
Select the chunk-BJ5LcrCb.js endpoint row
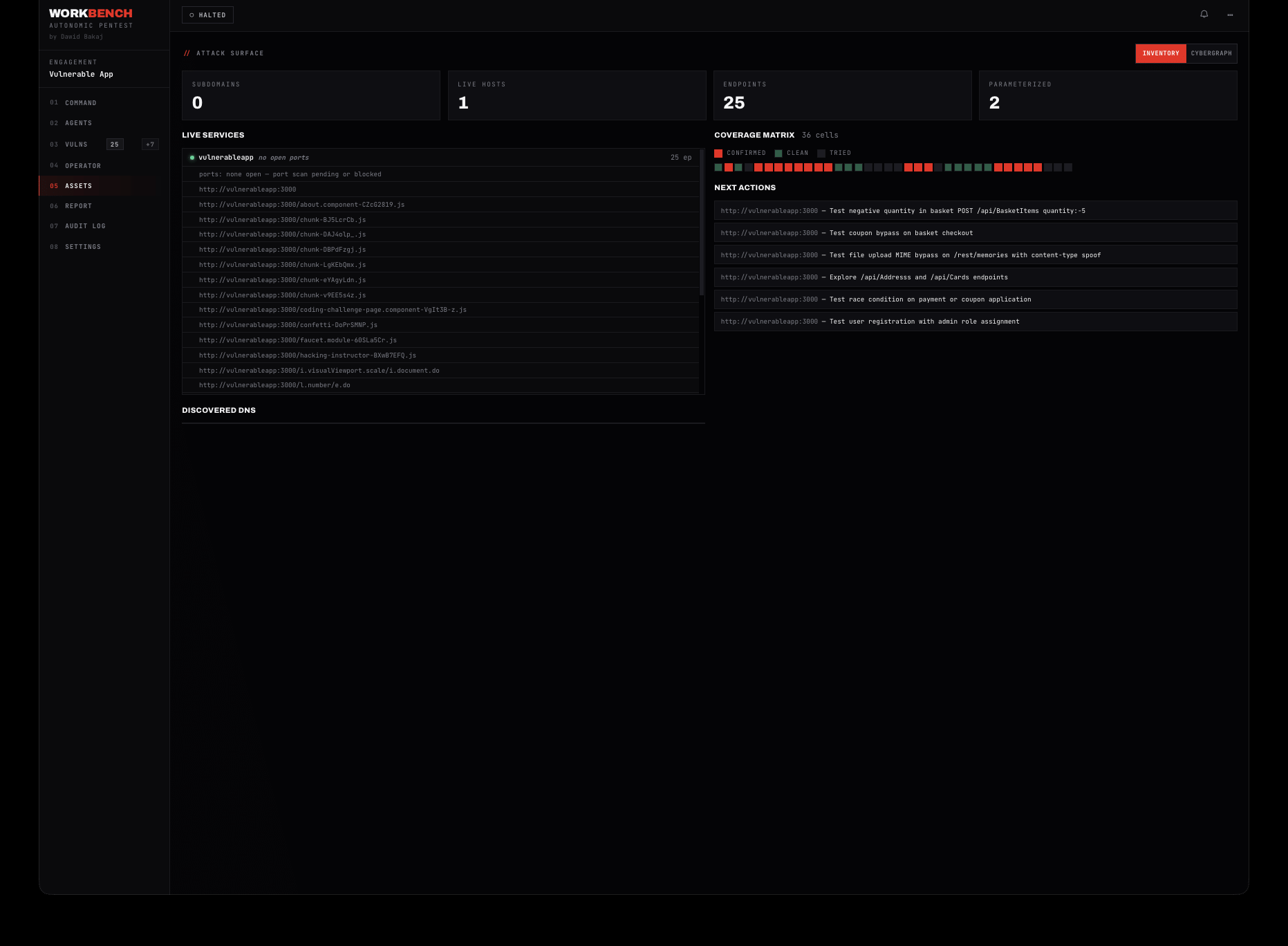440,220
